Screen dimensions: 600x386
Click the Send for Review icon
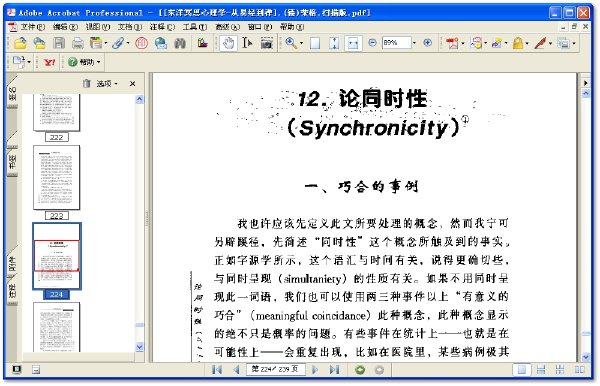[497, 43]
